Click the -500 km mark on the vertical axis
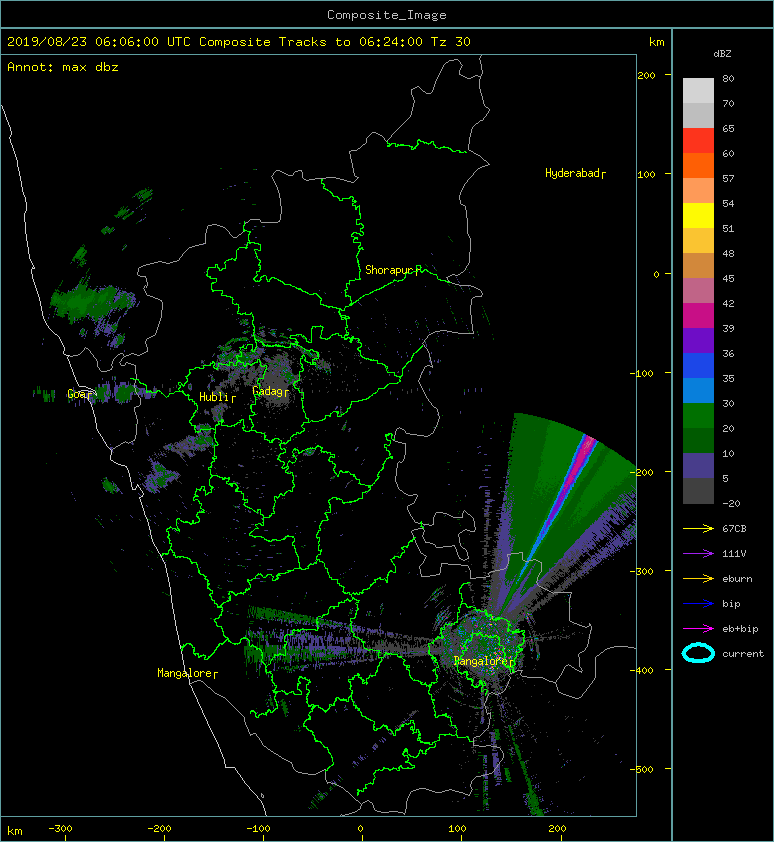774x842 pixels. click(x=642, y=769)
